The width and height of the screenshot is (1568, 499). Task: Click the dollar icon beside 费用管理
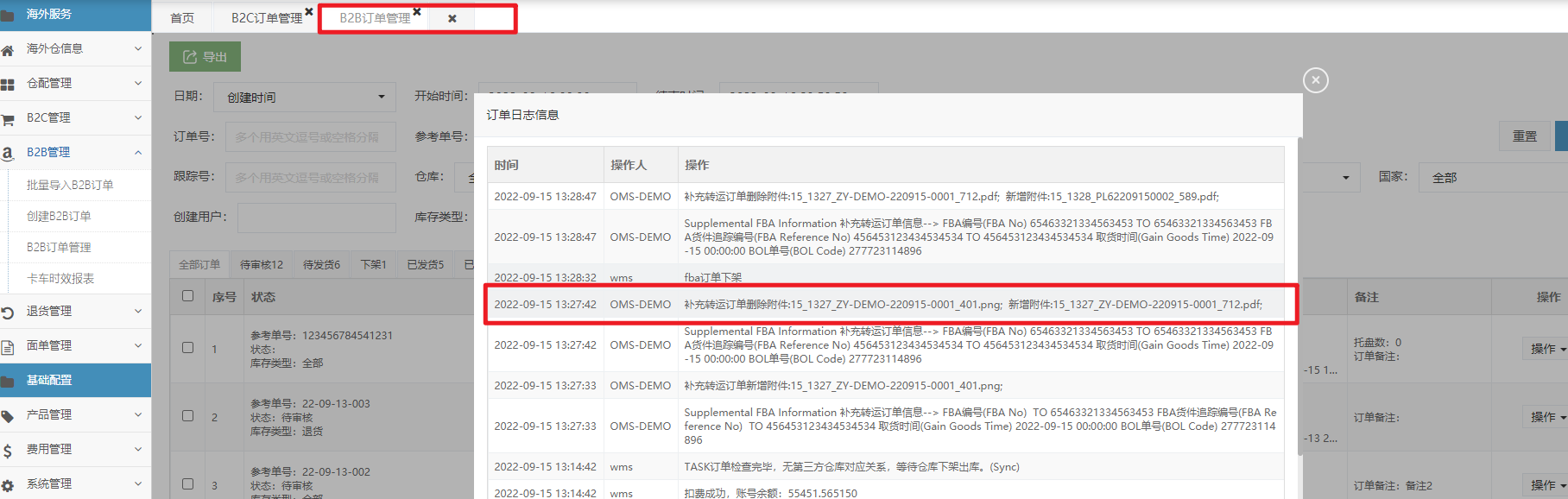pyautogui.click(x=8, y=451)
